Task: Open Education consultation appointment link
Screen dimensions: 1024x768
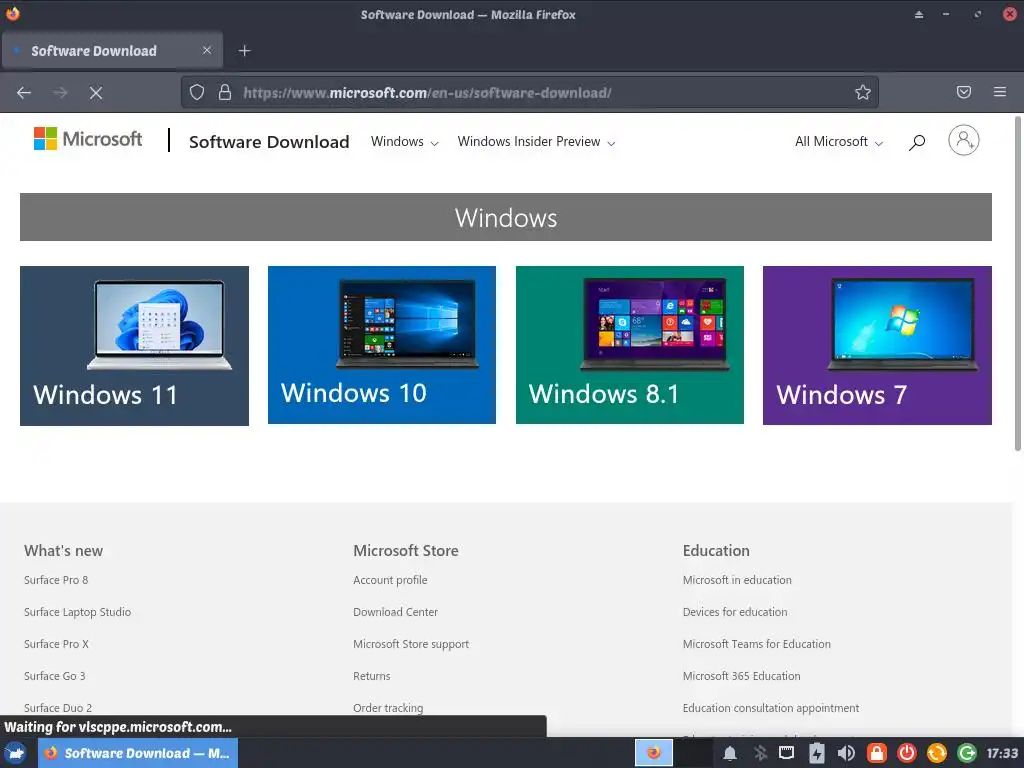Action: coord(771,708)
